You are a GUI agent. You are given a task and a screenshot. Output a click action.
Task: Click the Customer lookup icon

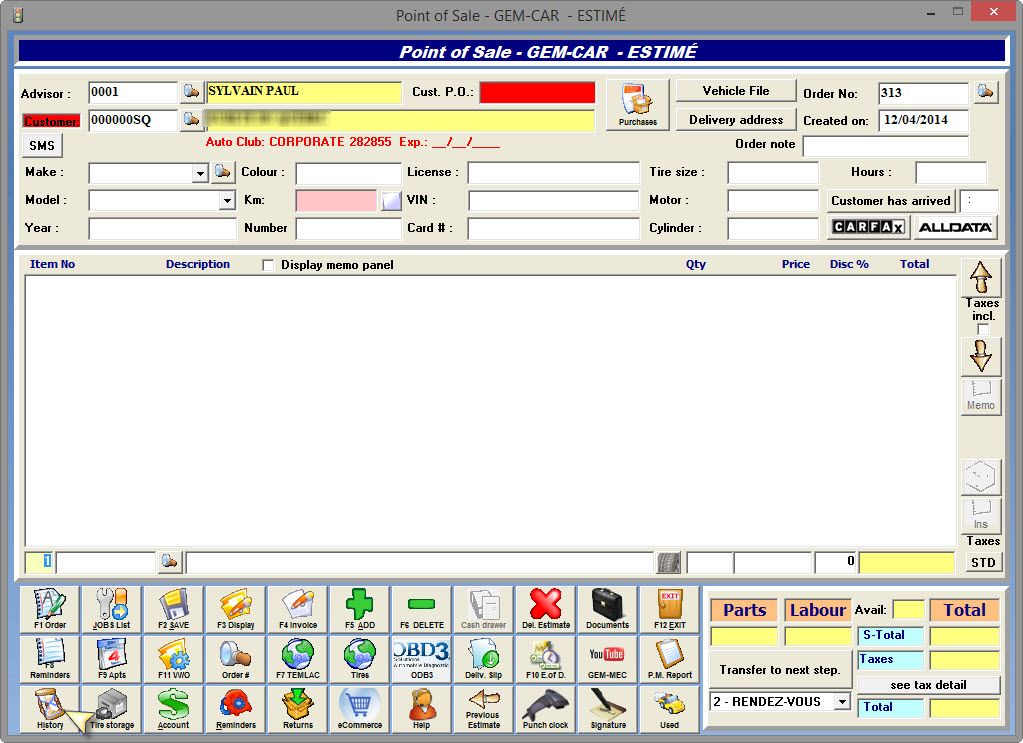pyautogui.click(x=191, y=119)
